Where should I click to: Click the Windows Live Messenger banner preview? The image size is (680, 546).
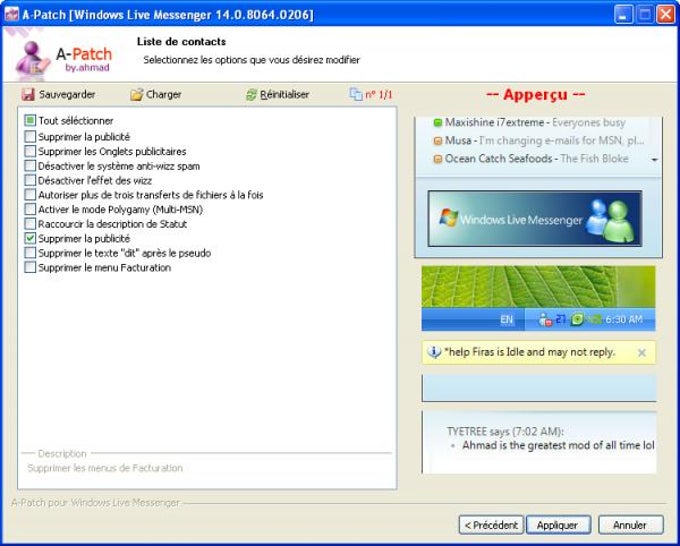coord(535,219)
